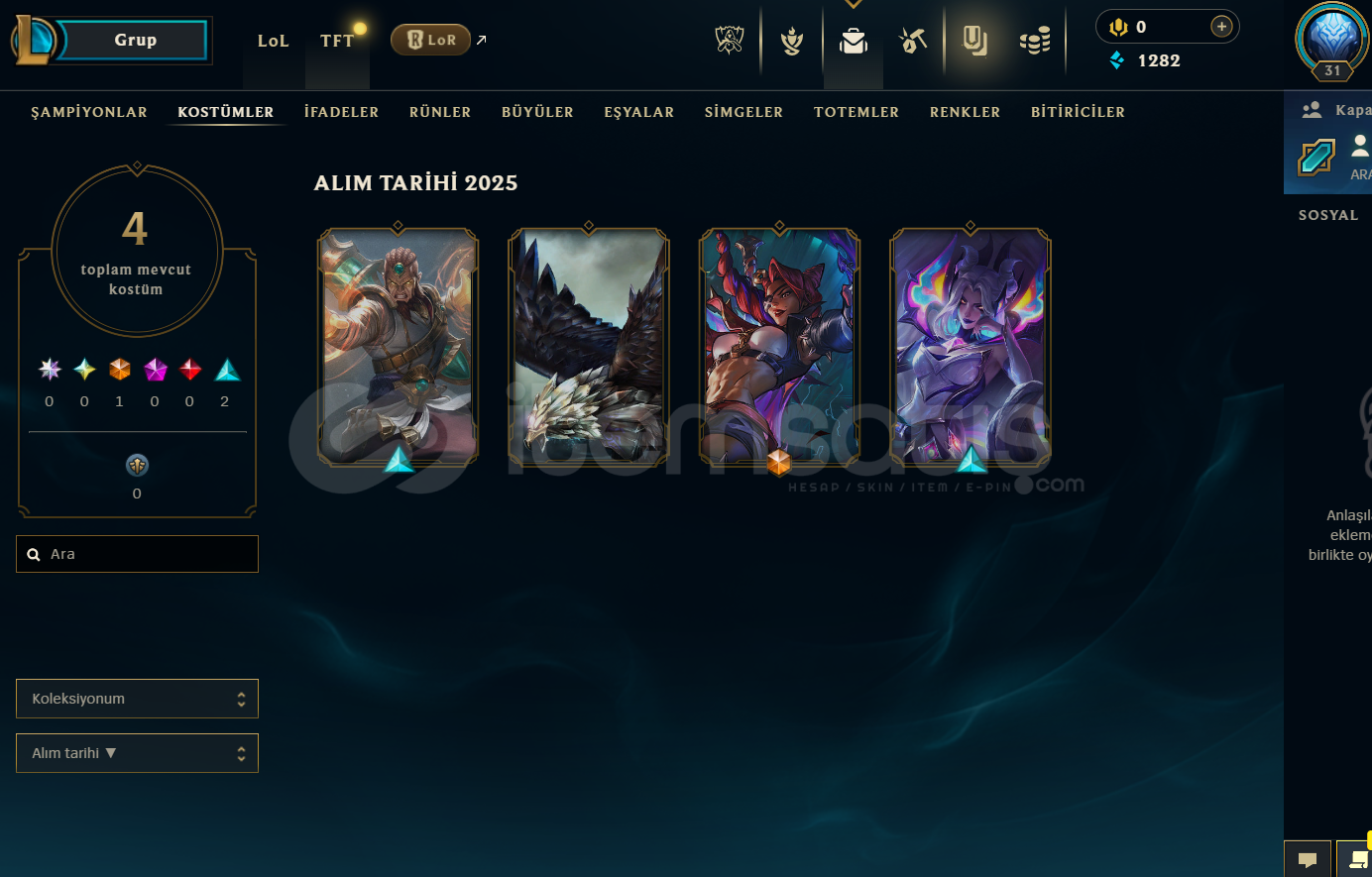Open the Profile laurel icon
Viewport: 1372px width, 877px height.
pos(791,41)
